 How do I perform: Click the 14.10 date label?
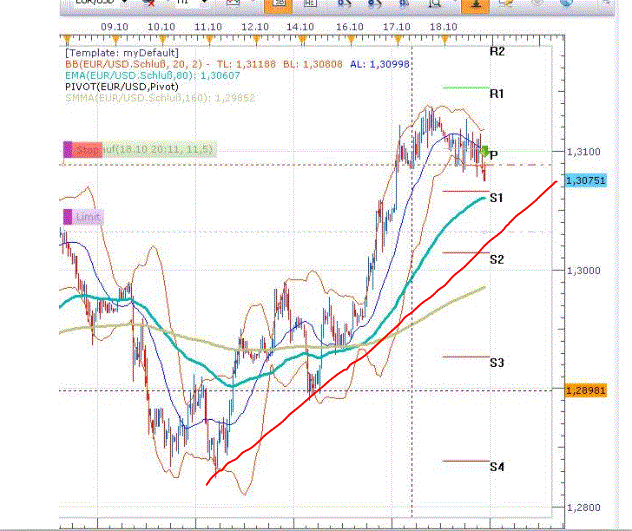(x=300, y=27)
